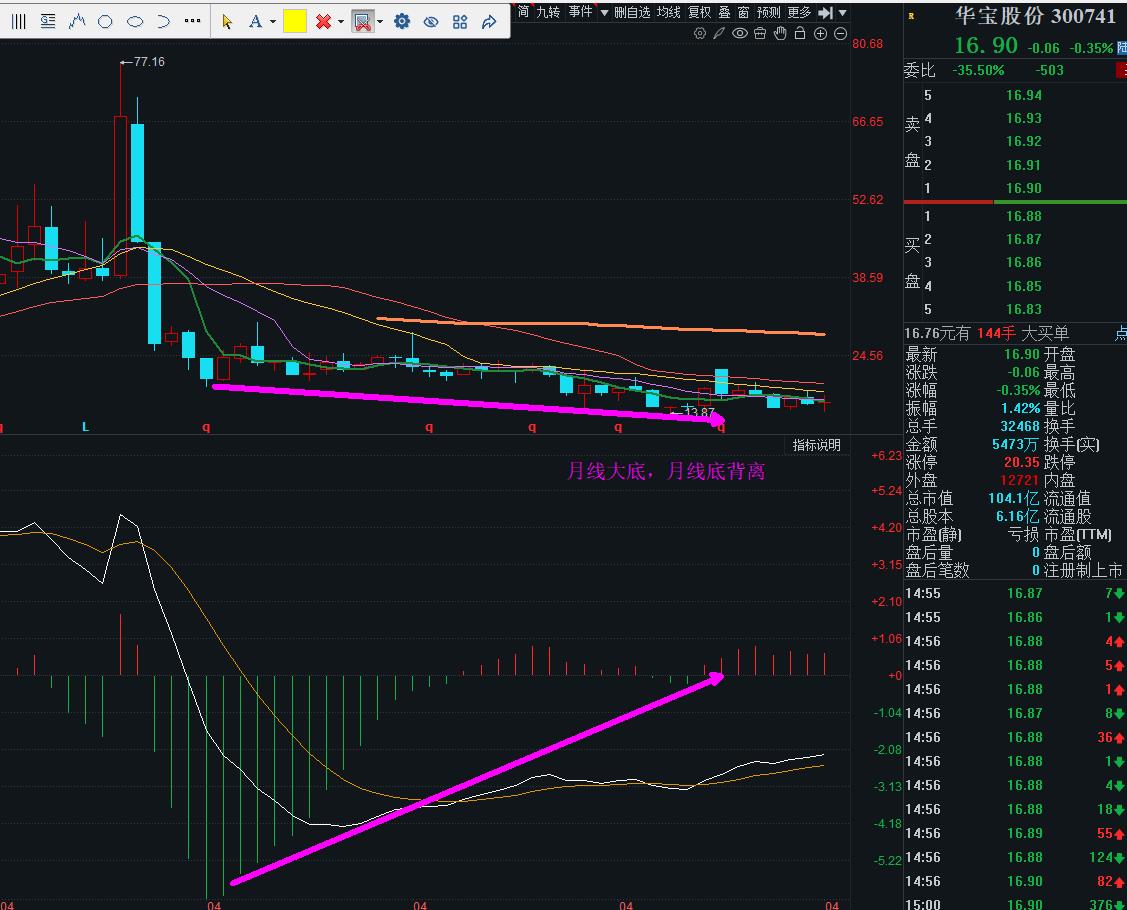The height and width of the screenshot is (910, 1127).
Task: Open the 复权 price adjustment menu
Action: (x=699, y=12)
